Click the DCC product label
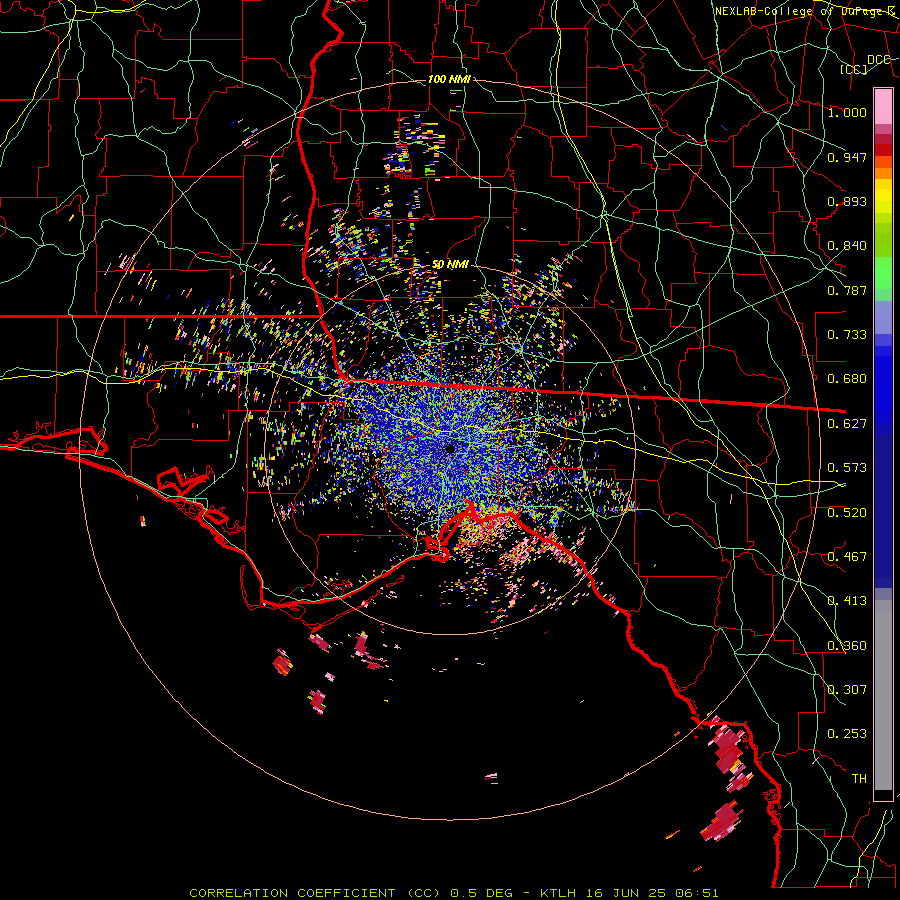900x900 pixels. coord(878,59)
